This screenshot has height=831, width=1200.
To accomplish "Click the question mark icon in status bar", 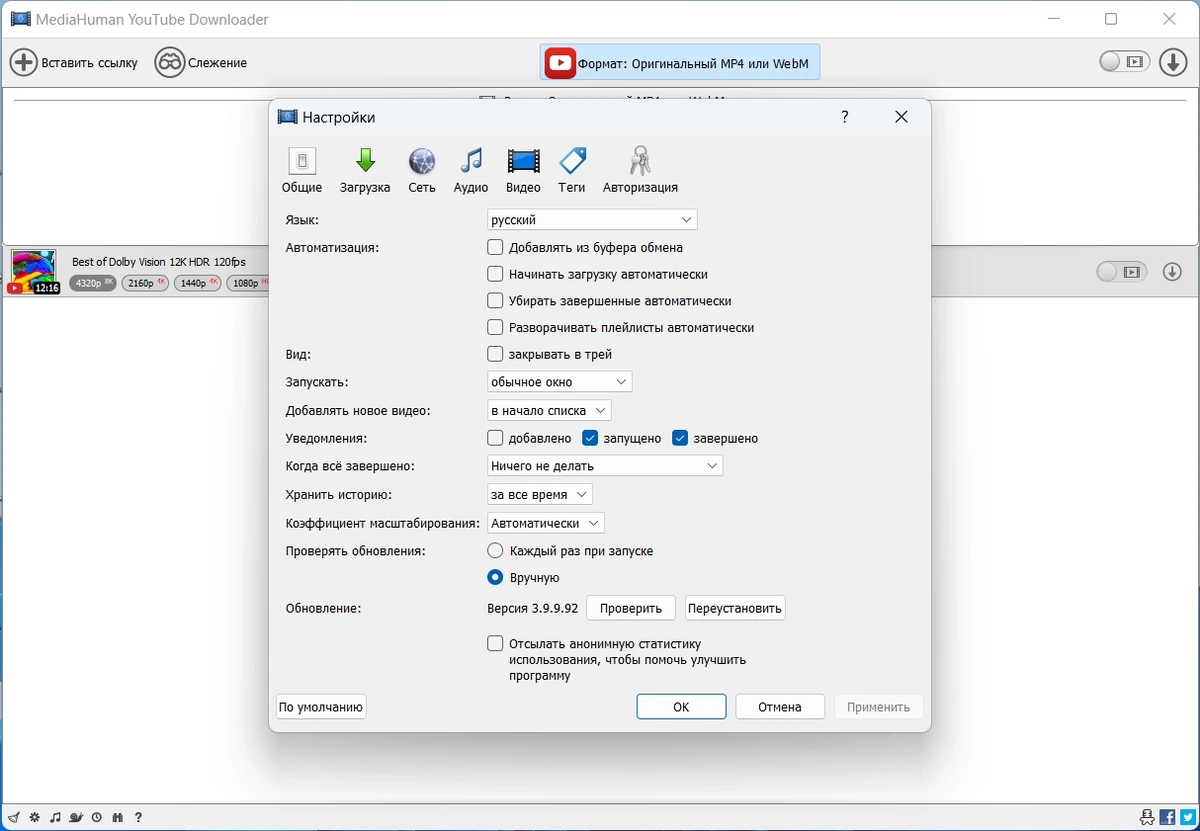I will click(x=138, y=817).
